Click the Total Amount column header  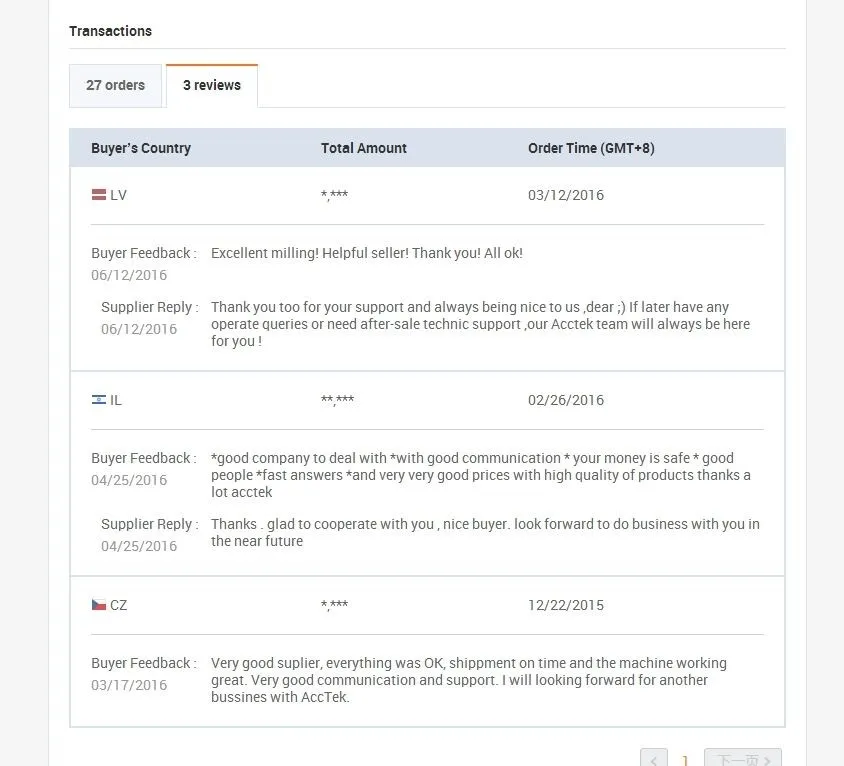(x=364, y=148)
